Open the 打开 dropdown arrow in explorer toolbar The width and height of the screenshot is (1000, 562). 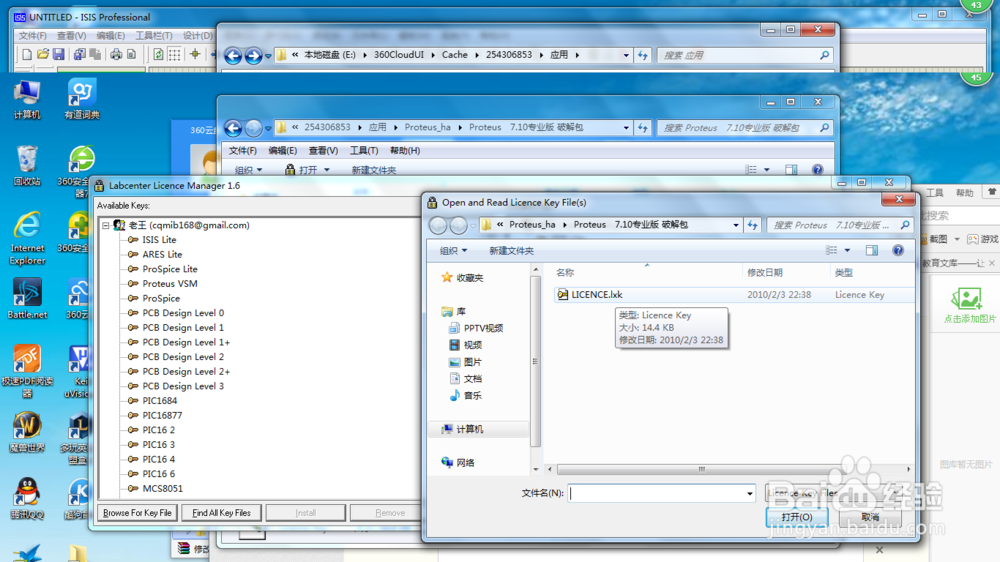(x=327, y=170)
